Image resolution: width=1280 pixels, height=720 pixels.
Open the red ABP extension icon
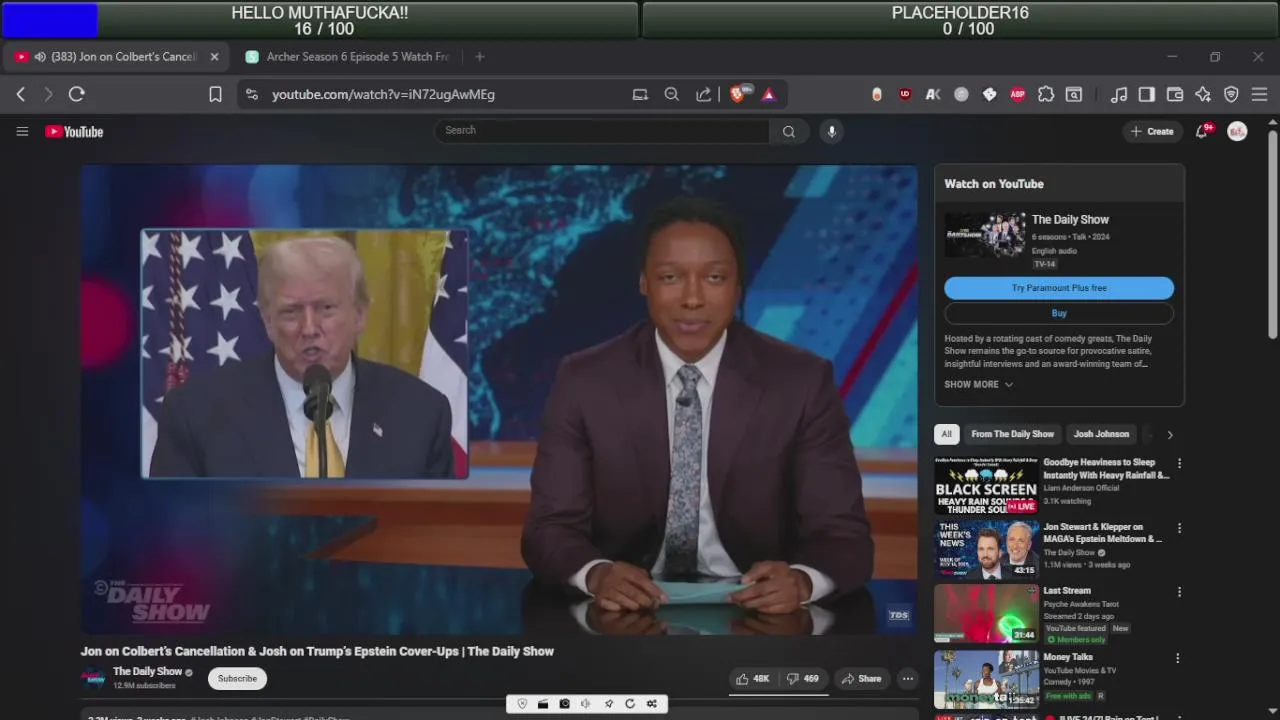point(1017,94)
